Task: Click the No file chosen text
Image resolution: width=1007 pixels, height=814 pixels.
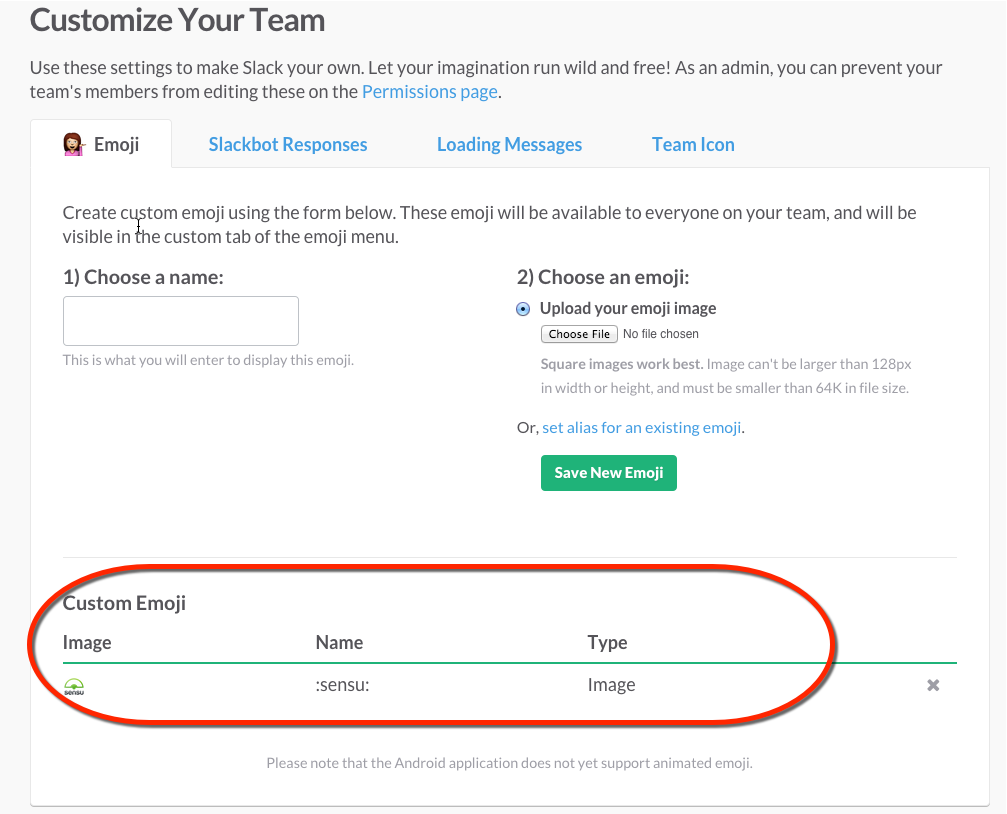Action: click(x=661, y=334)
